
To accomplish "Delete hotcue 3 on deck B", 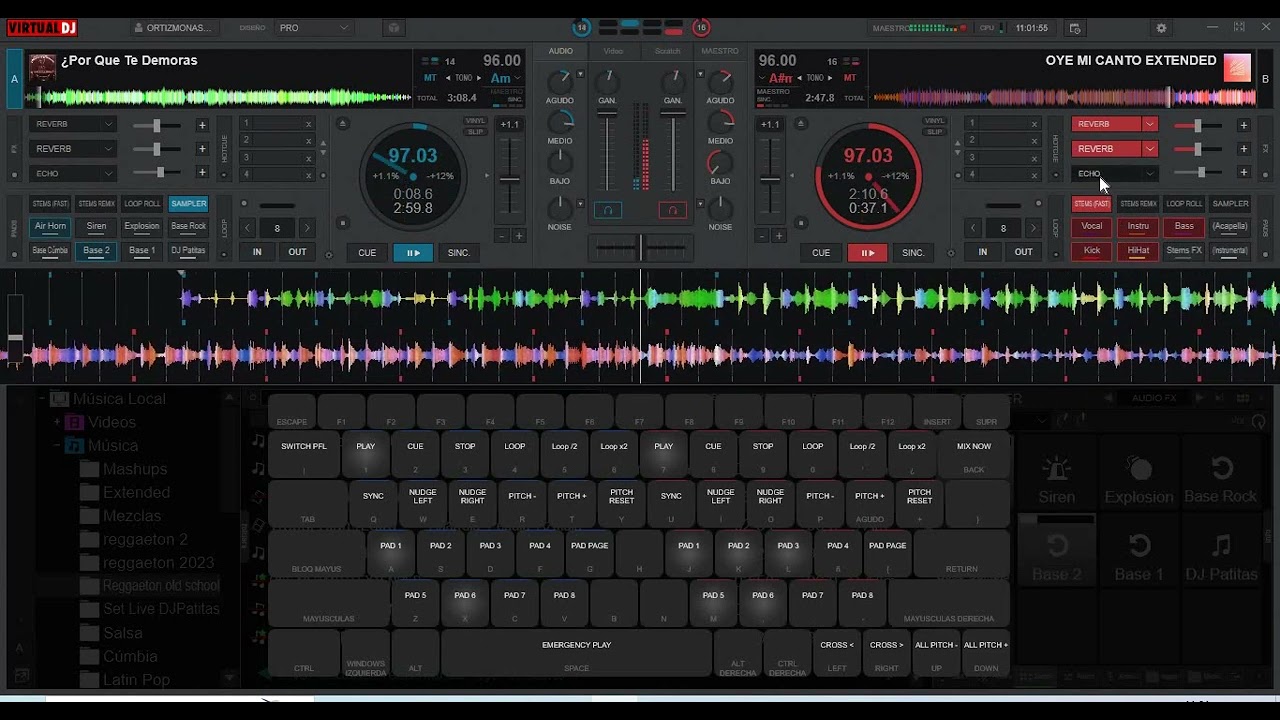I will coord(1035,158).
